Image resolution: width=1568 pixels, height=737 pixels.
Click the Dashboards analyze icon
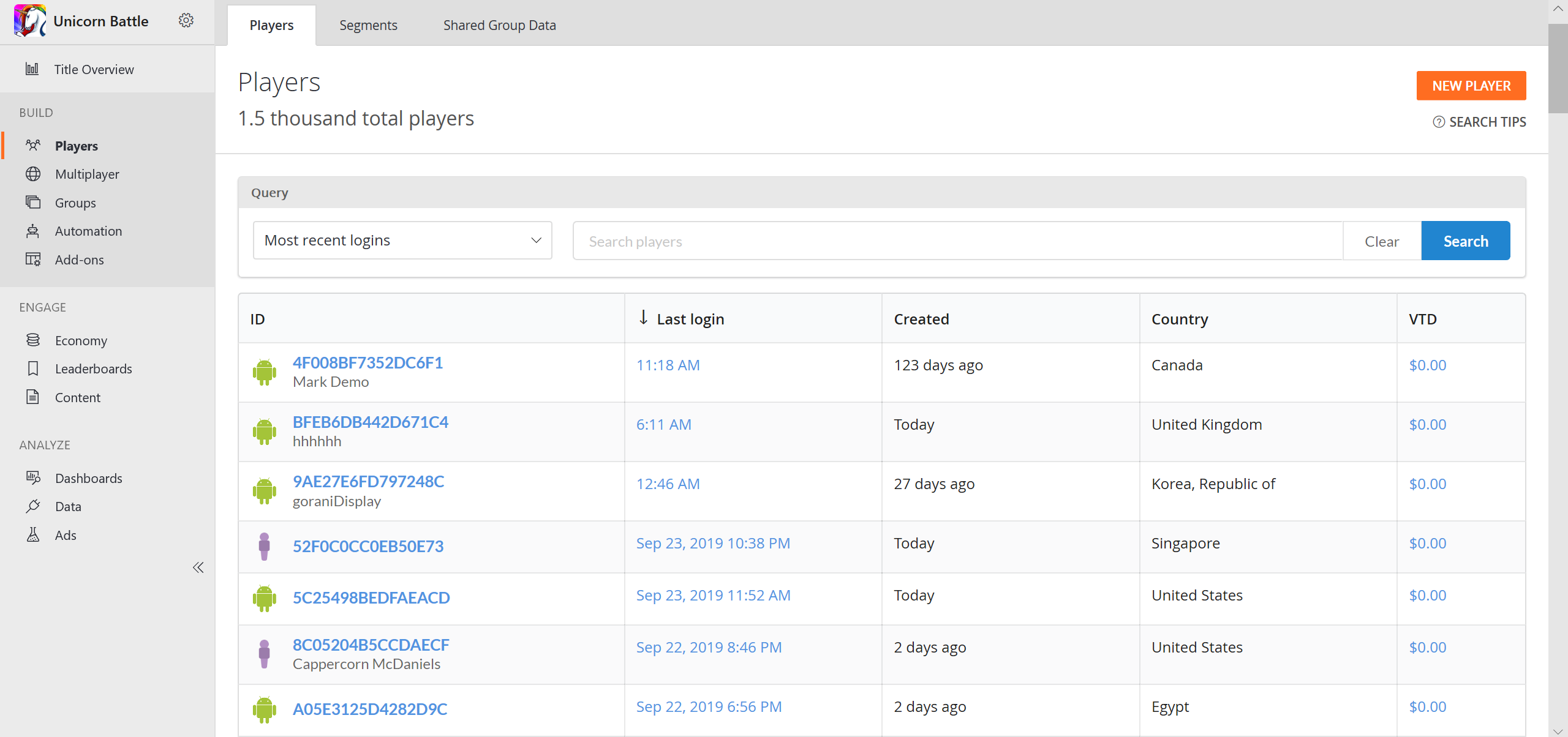click(33, 477)
